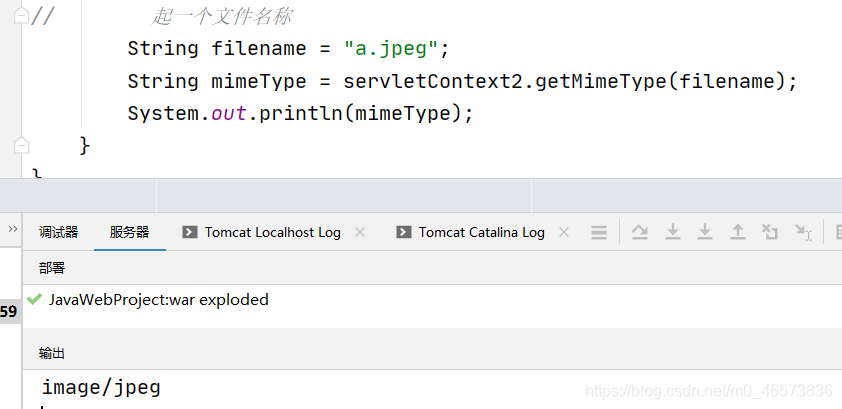
Task: Click the getMimeType method call in code
Action: tap(601, 82)
